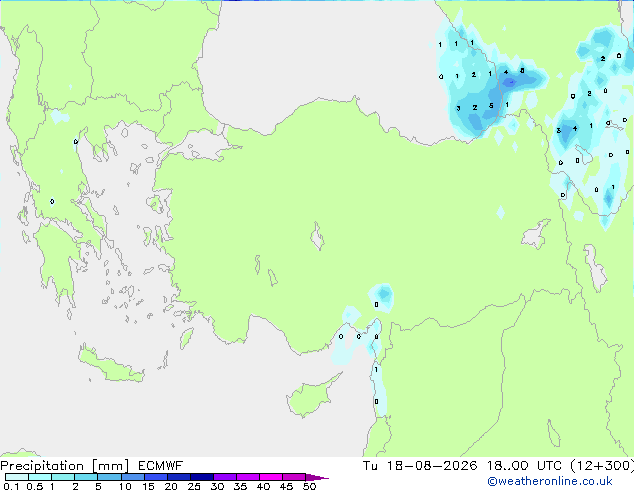Click the '18..00 UTC' time text
Screen dimensions: 634x490
[524, 466]
